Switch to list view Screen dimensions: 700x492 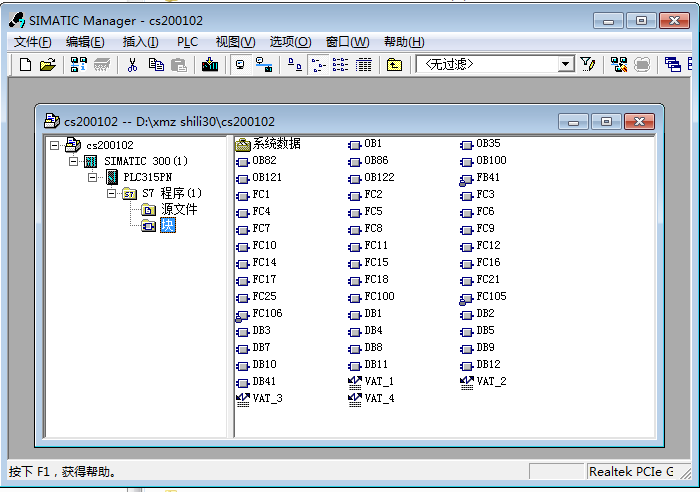point(340,65)
